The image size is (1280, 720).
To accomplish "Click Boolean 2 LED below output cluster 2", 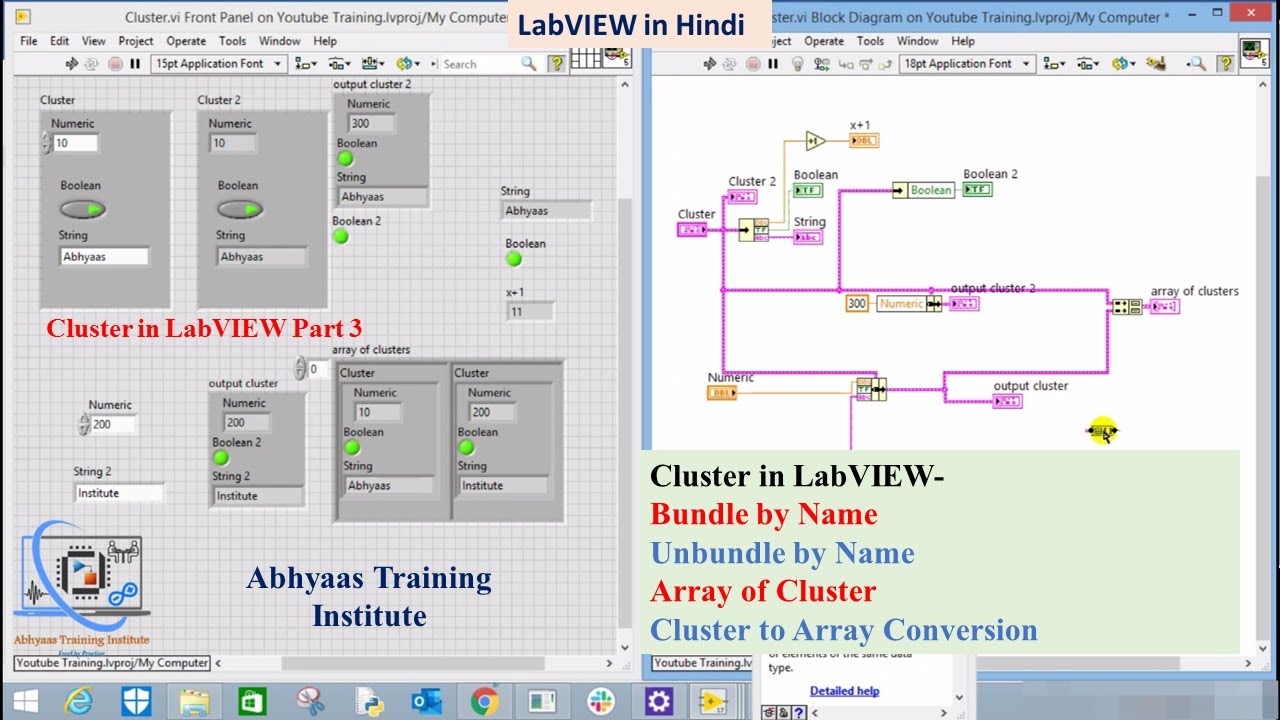I will 341,236.
